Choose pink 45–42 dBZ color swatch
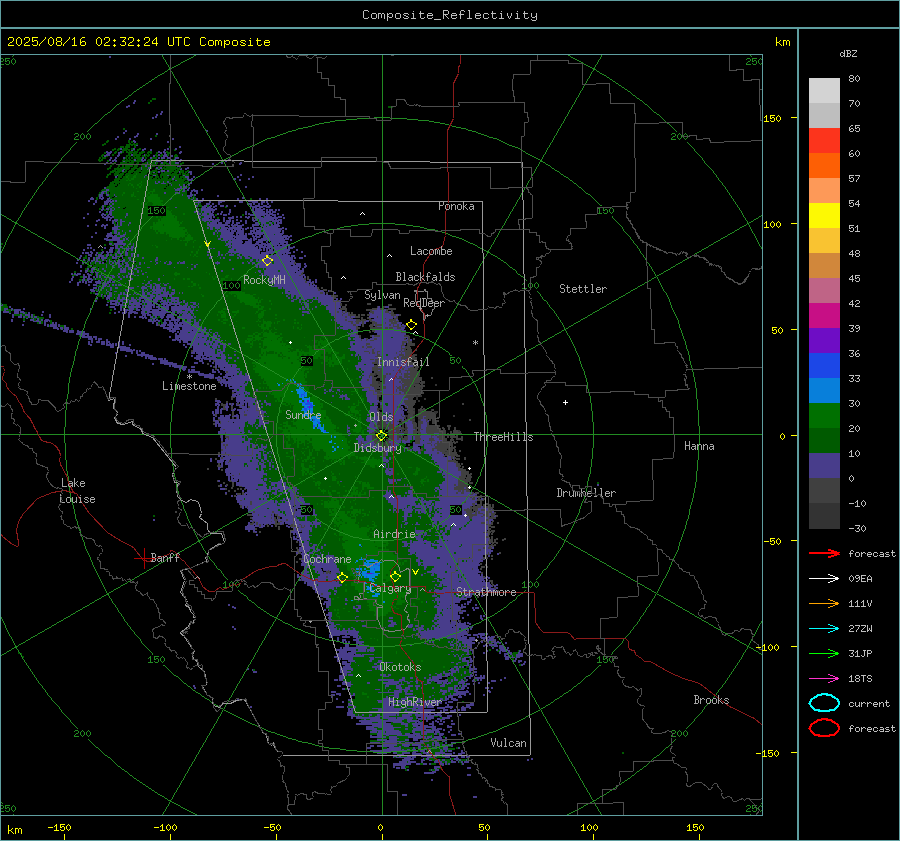Viewport: 900px width, 841px height. click(x=824, y=291)
